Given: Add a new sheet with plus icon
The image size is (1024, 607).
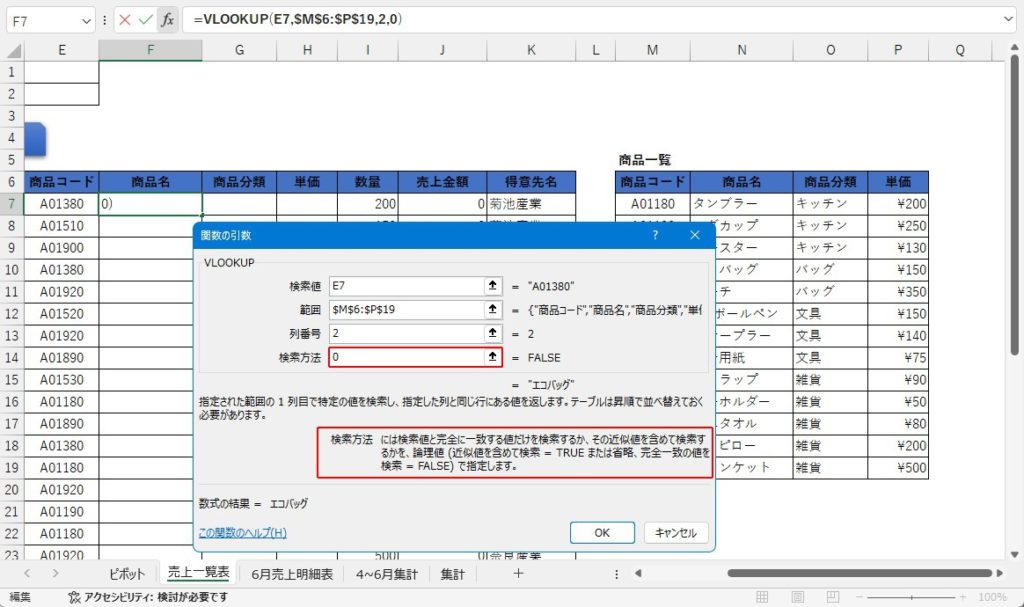Looking at the screenshot, I should click(x=517, y=573).
